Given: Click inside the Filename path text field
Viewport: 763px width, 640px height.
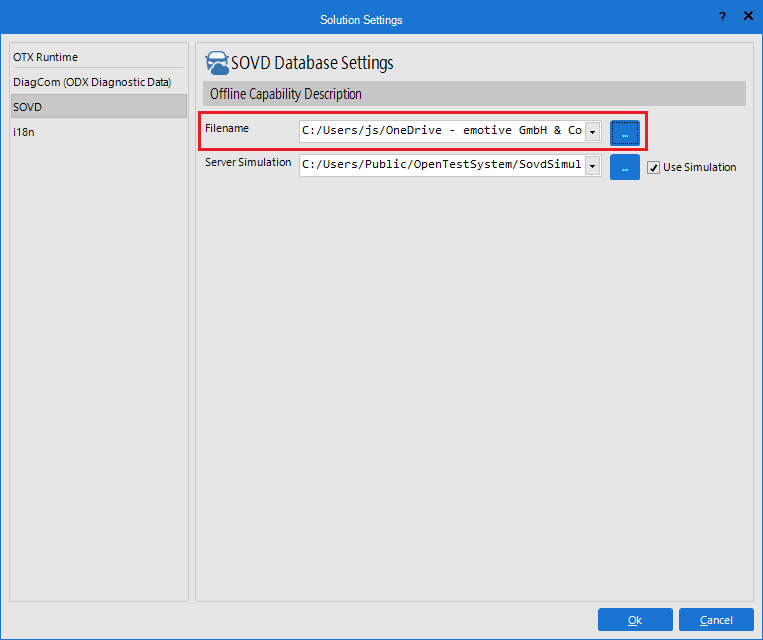Looking at the screenshot, I should [x=441, y=131].
